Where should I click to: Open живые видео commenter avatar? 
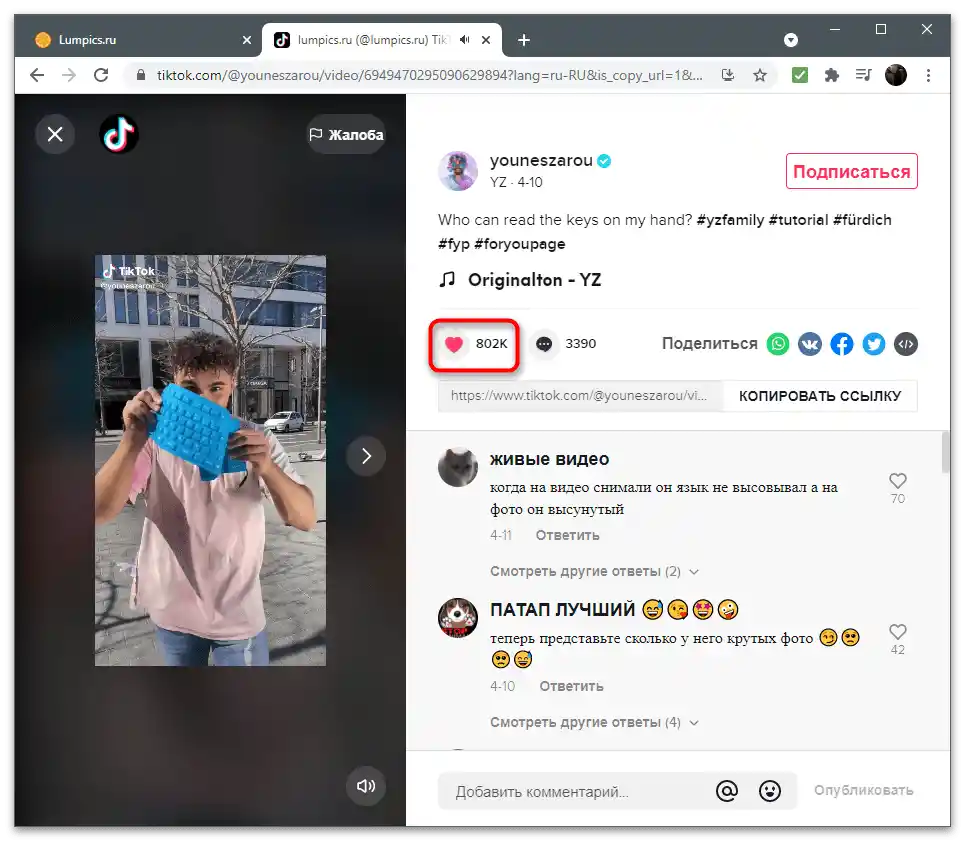coord(458,466)
